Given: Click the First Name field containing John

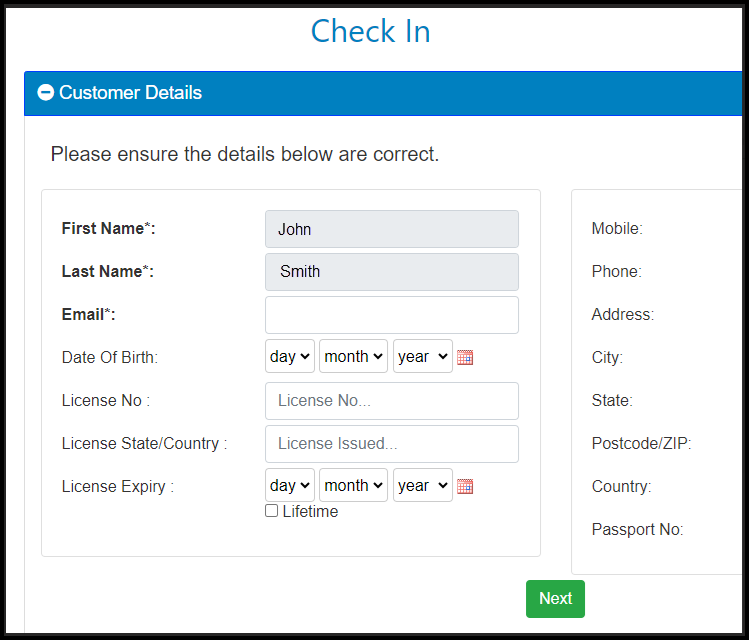Looking at the screenshot, I should [x=392, y=229].
